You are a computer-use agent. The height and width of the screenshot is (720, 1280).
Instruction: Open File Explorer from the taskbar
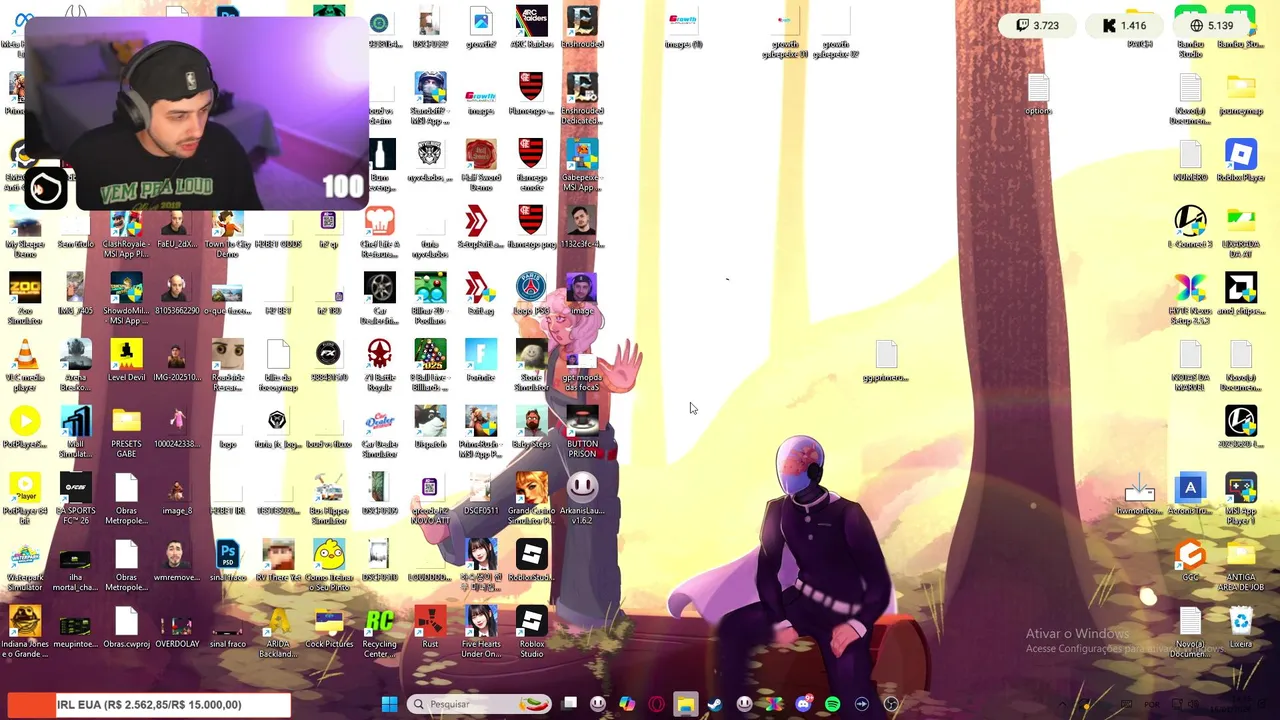(x=685, y=704)
